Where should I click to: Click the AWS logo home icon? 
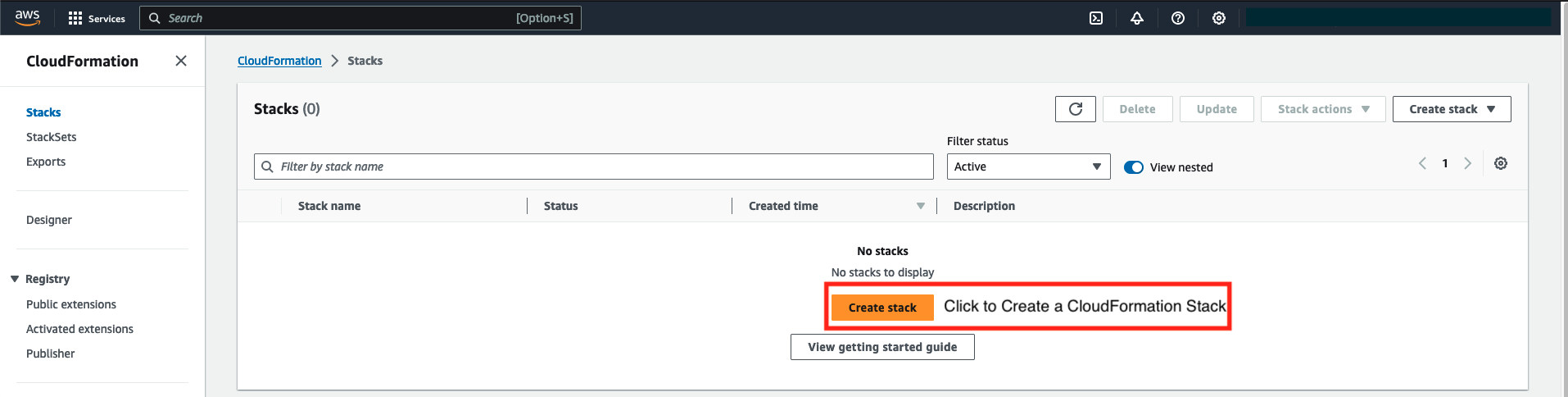point(27,18)
